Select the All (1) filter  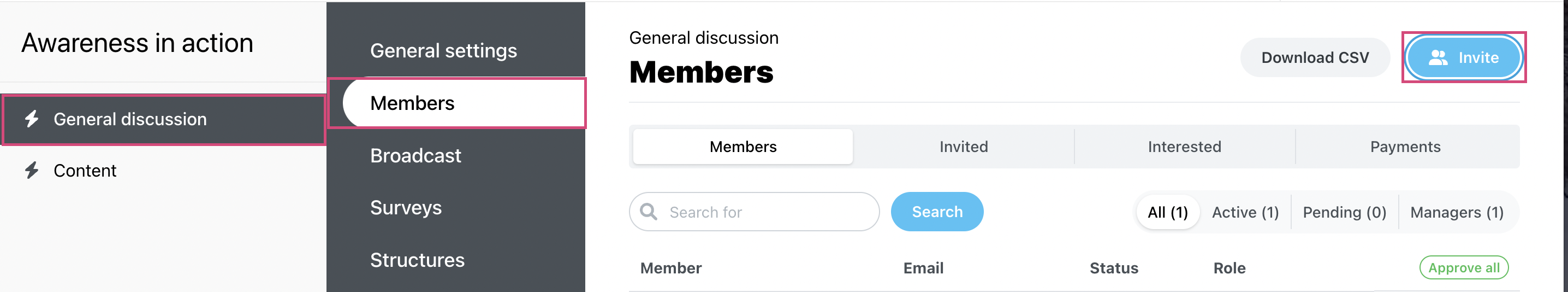[x=1167, y=212]
